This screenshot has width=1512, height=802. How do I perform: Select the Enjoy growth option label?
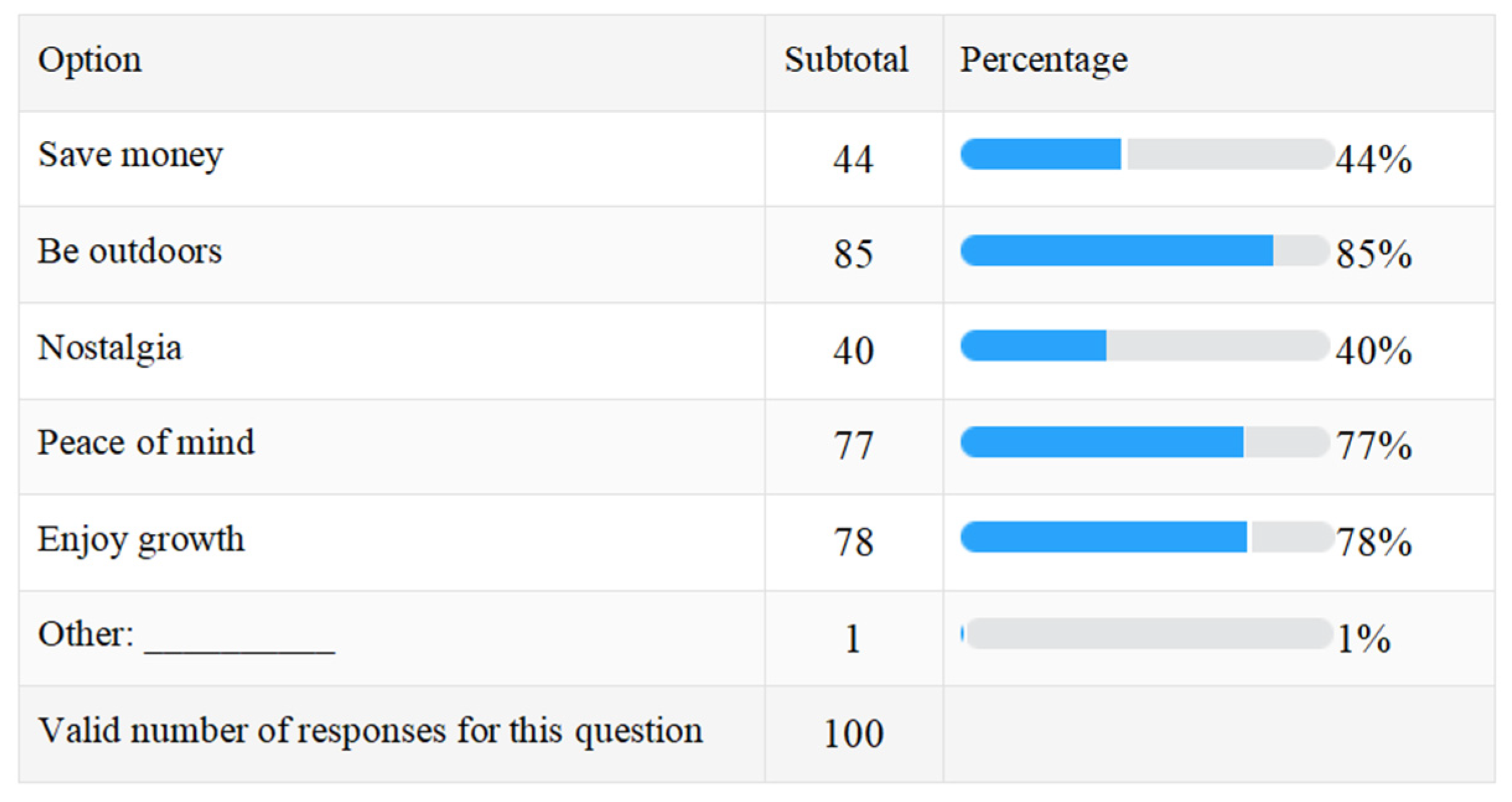141,539
